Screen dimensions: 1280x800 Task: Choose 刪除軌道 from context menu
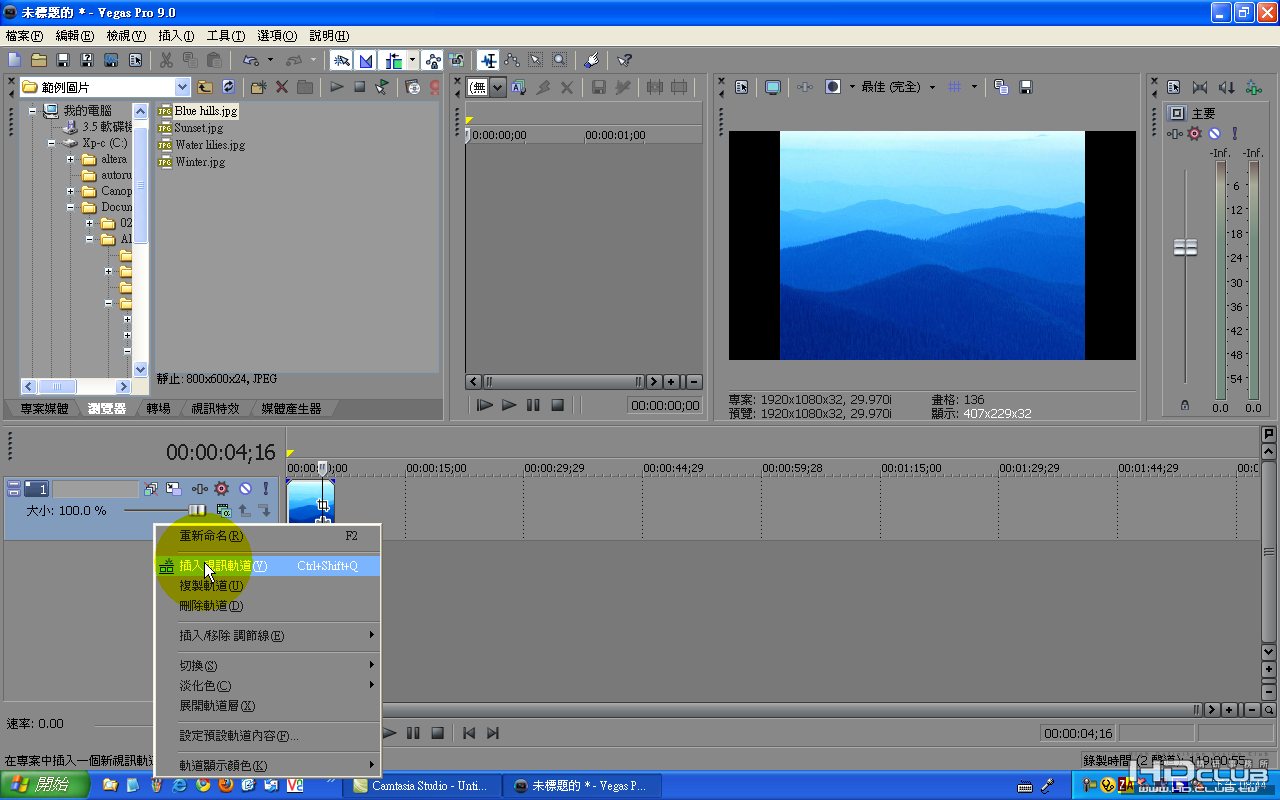211,606
